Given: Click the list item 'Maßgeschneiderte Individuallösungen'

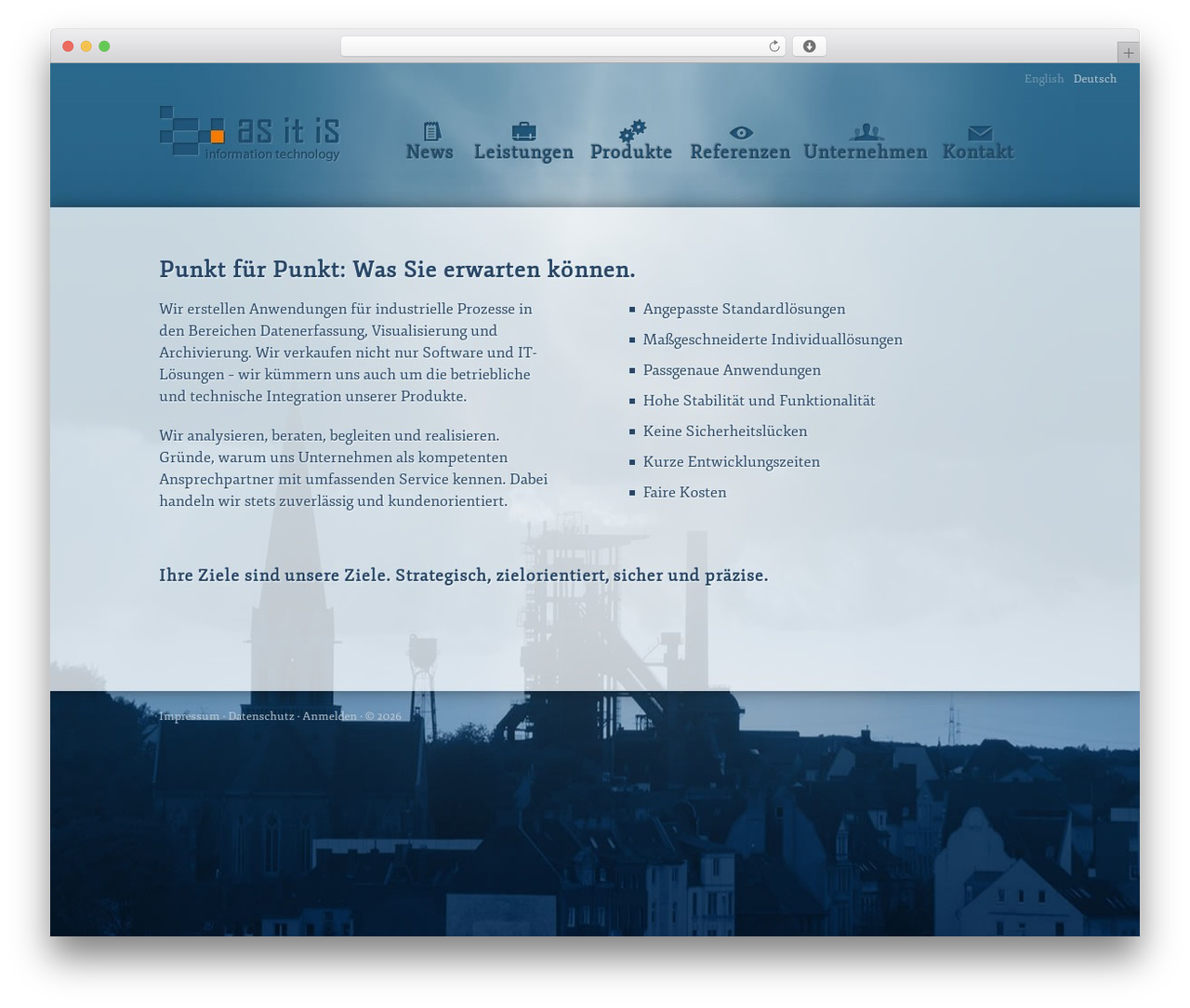Looking at the screenshot, I should click(773, 339).
